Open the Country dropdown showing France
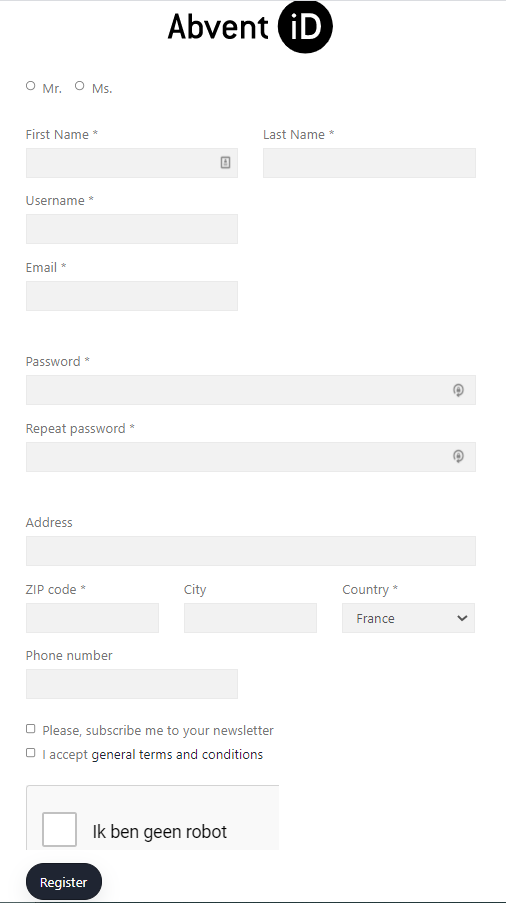 [x=408, y=618]
